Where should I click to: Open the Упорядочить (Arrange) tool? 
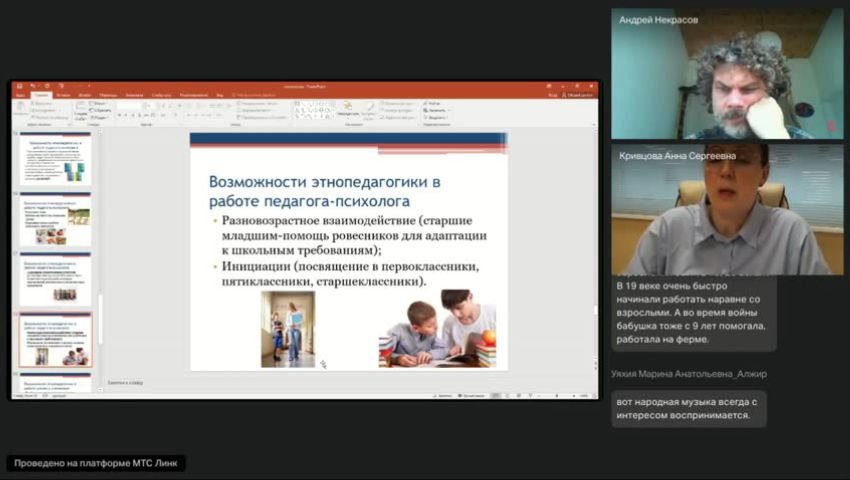tap(348, 108)
